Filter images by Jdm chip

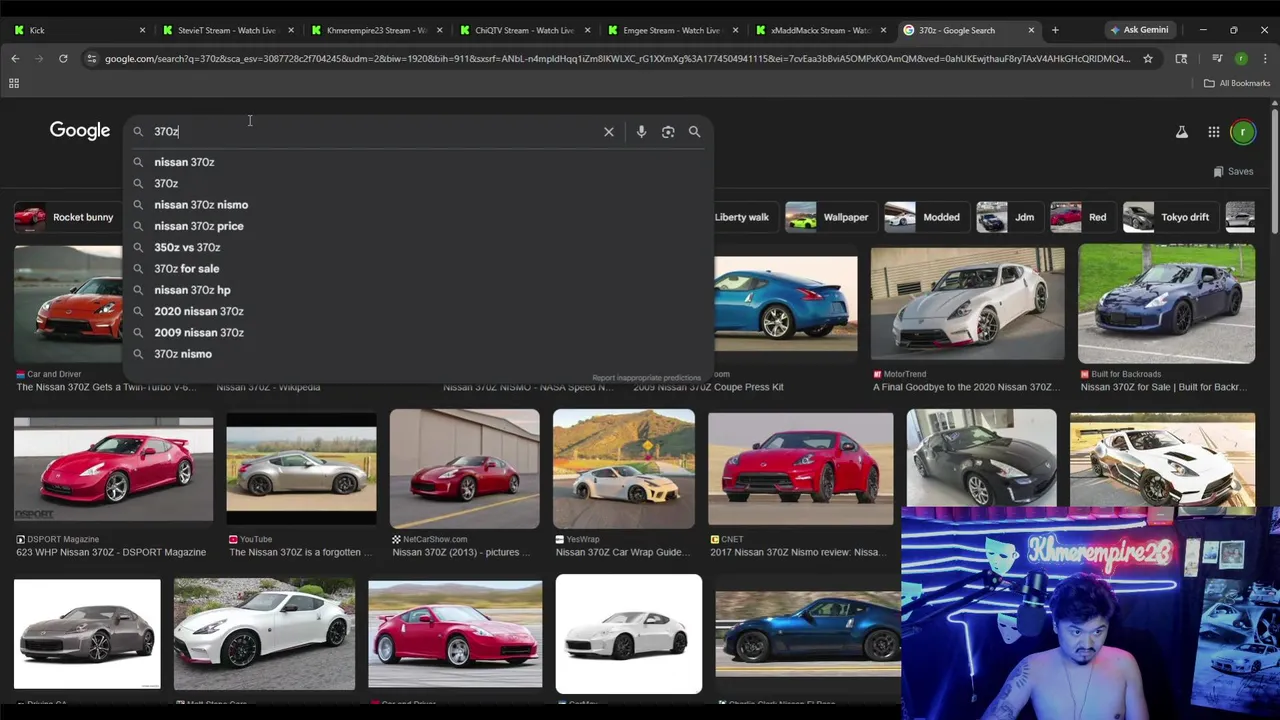[1008, 217]
